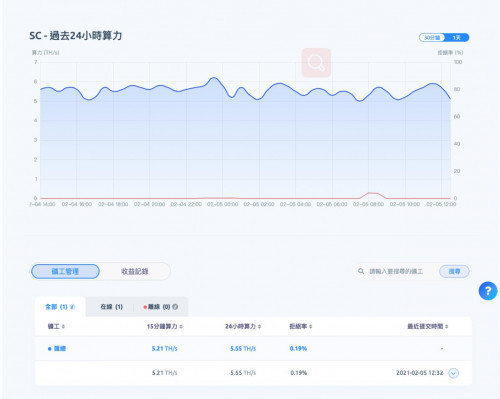500x399 pixels.
Task: Sort by 24小時算力 column arrows
Action: [x=259, y=326]
